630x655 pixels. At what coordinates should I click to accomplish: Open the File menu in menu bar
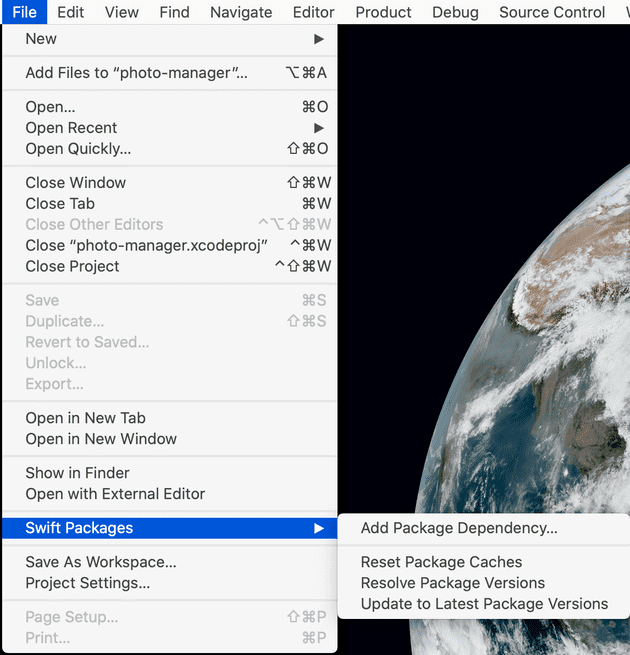click(x=24, y=12)
